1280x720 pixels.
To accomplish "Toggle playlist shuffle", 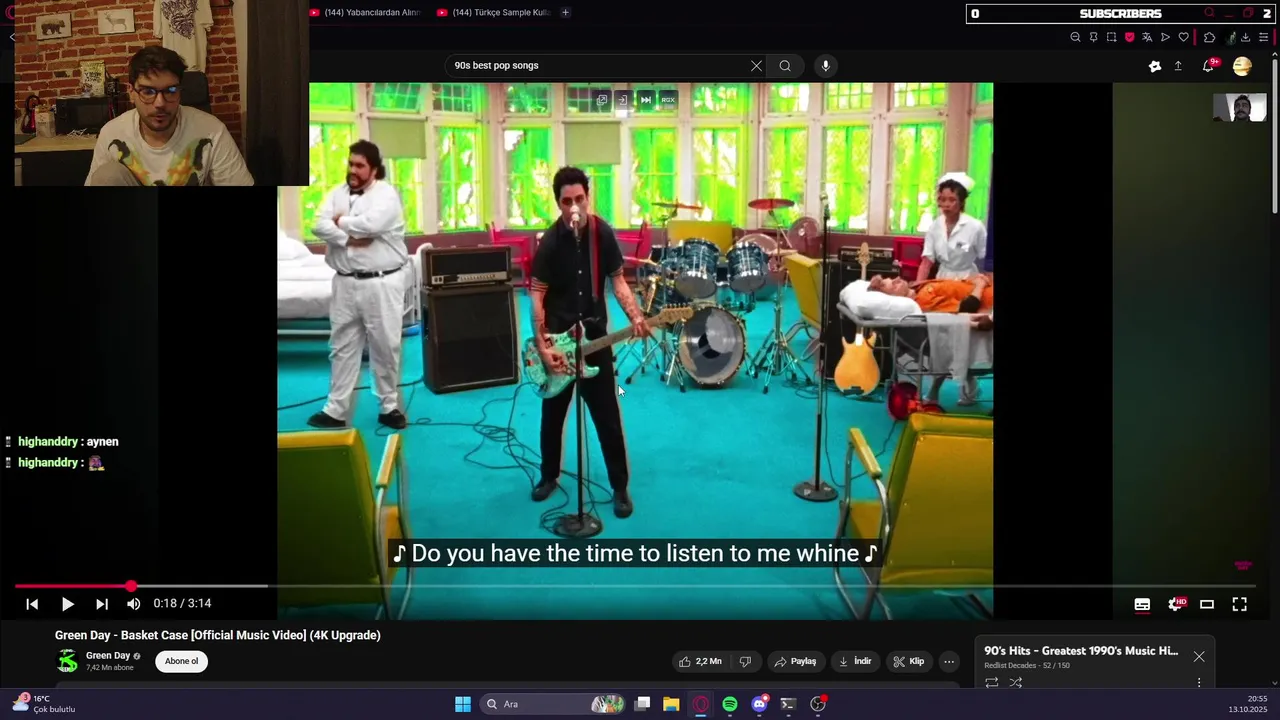I will (x=1016, y=683).
